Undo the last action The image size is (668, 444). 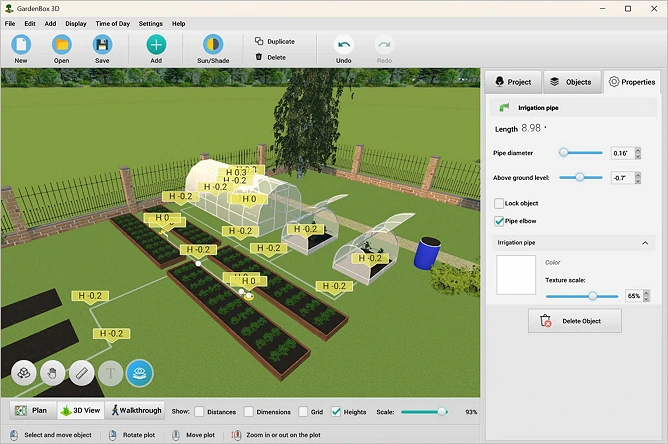click(344, 45)
